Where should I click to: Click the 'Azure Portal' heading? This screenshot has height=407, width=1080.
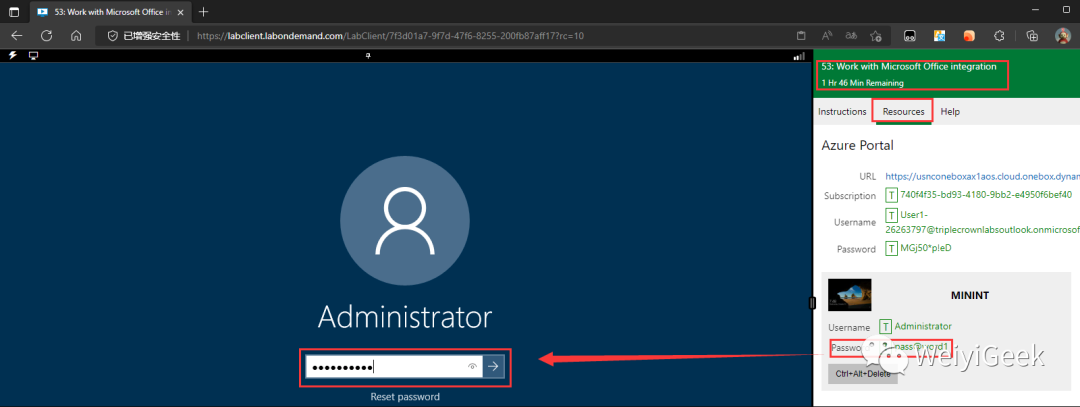click(x=858, y=145)
